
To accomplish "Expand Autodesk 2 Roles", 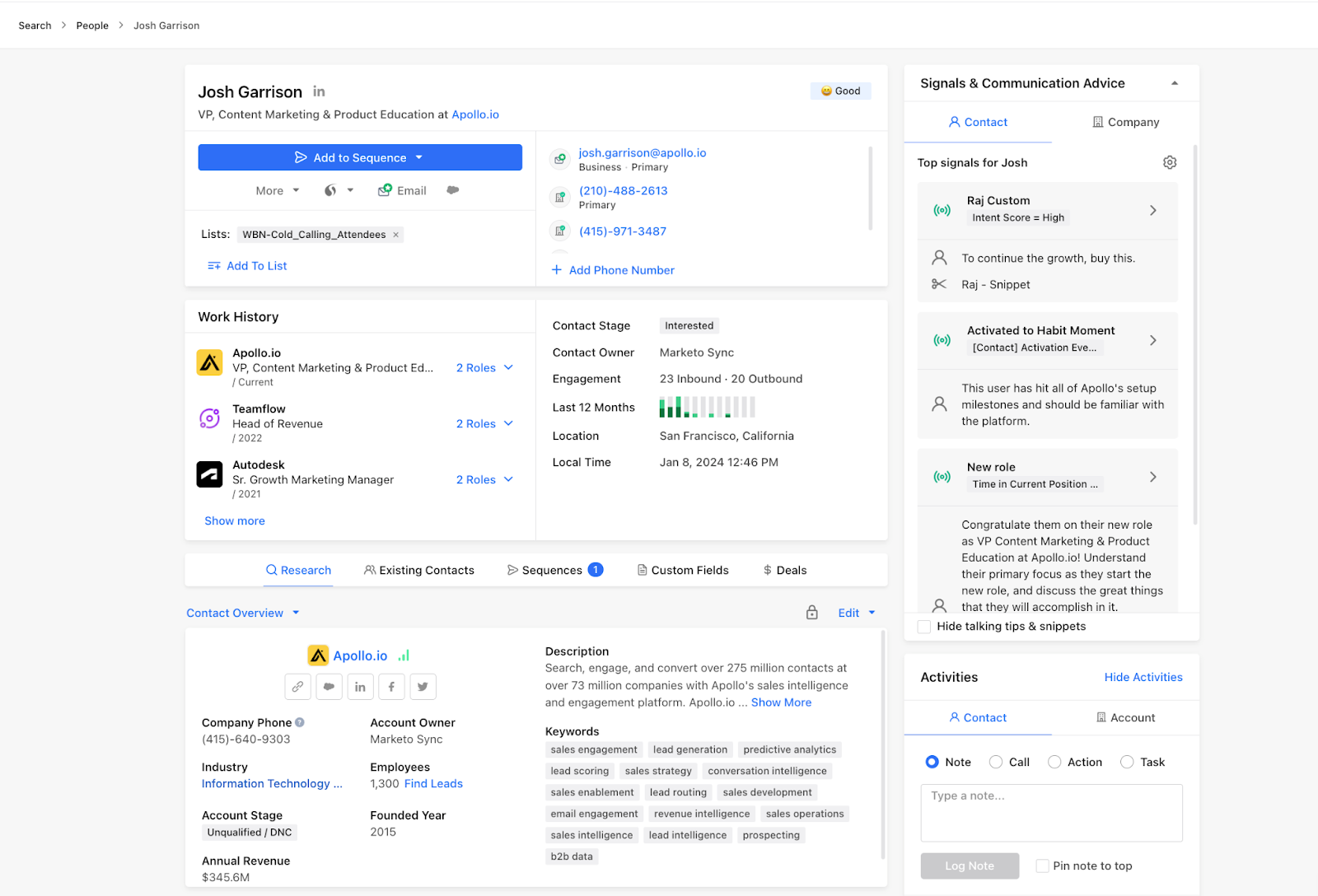I will 484,479.
